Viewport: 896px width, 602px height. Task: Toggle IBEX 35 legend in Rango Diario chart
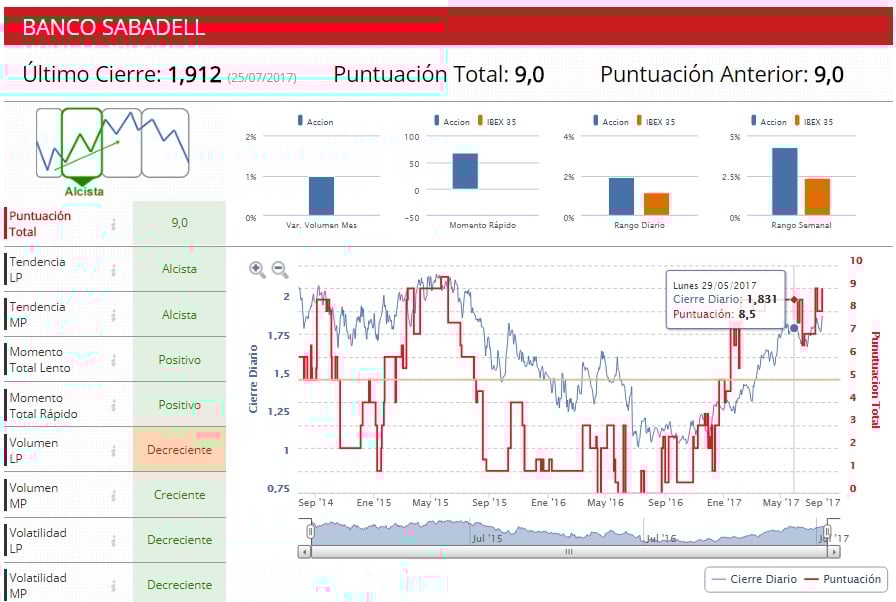pos(656,122)
